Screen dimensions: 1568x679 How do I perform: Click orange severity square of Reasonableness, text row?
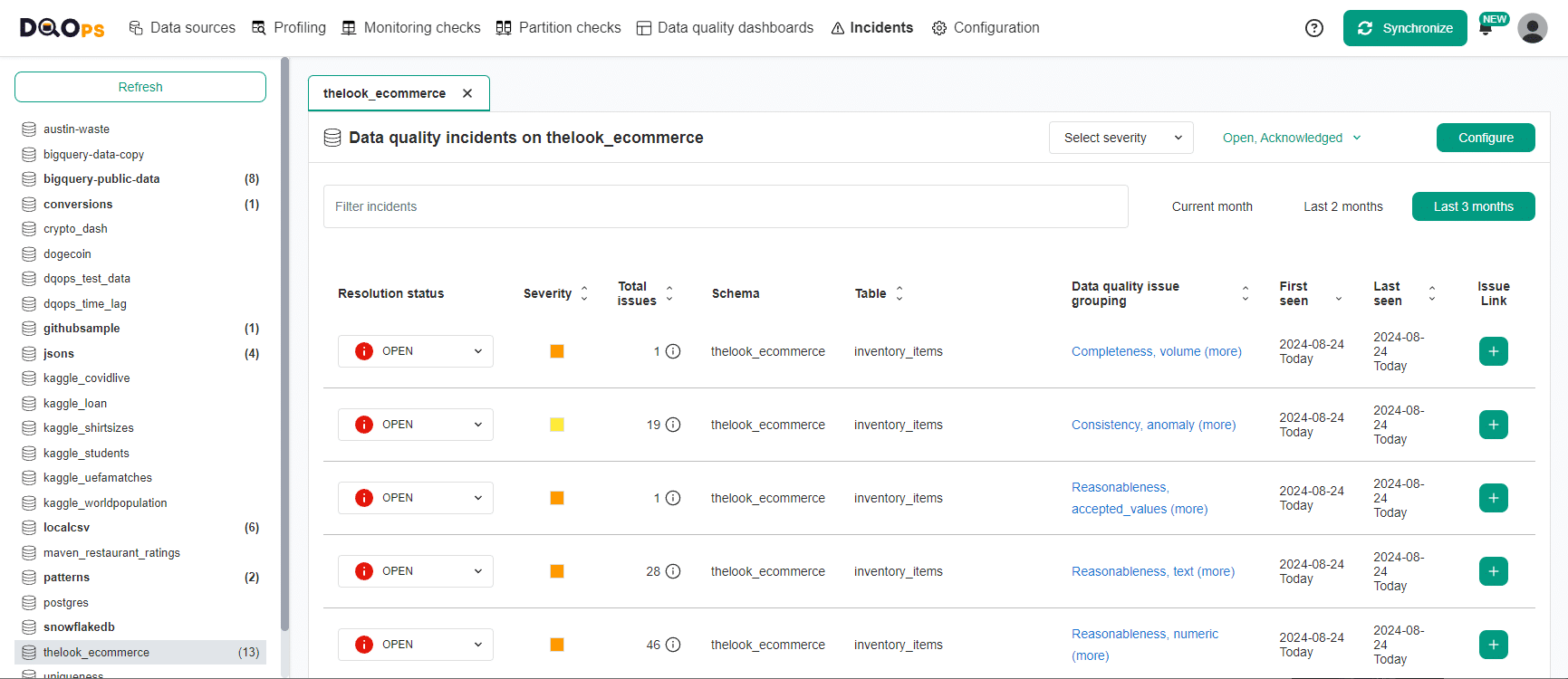tap(557, 571)
